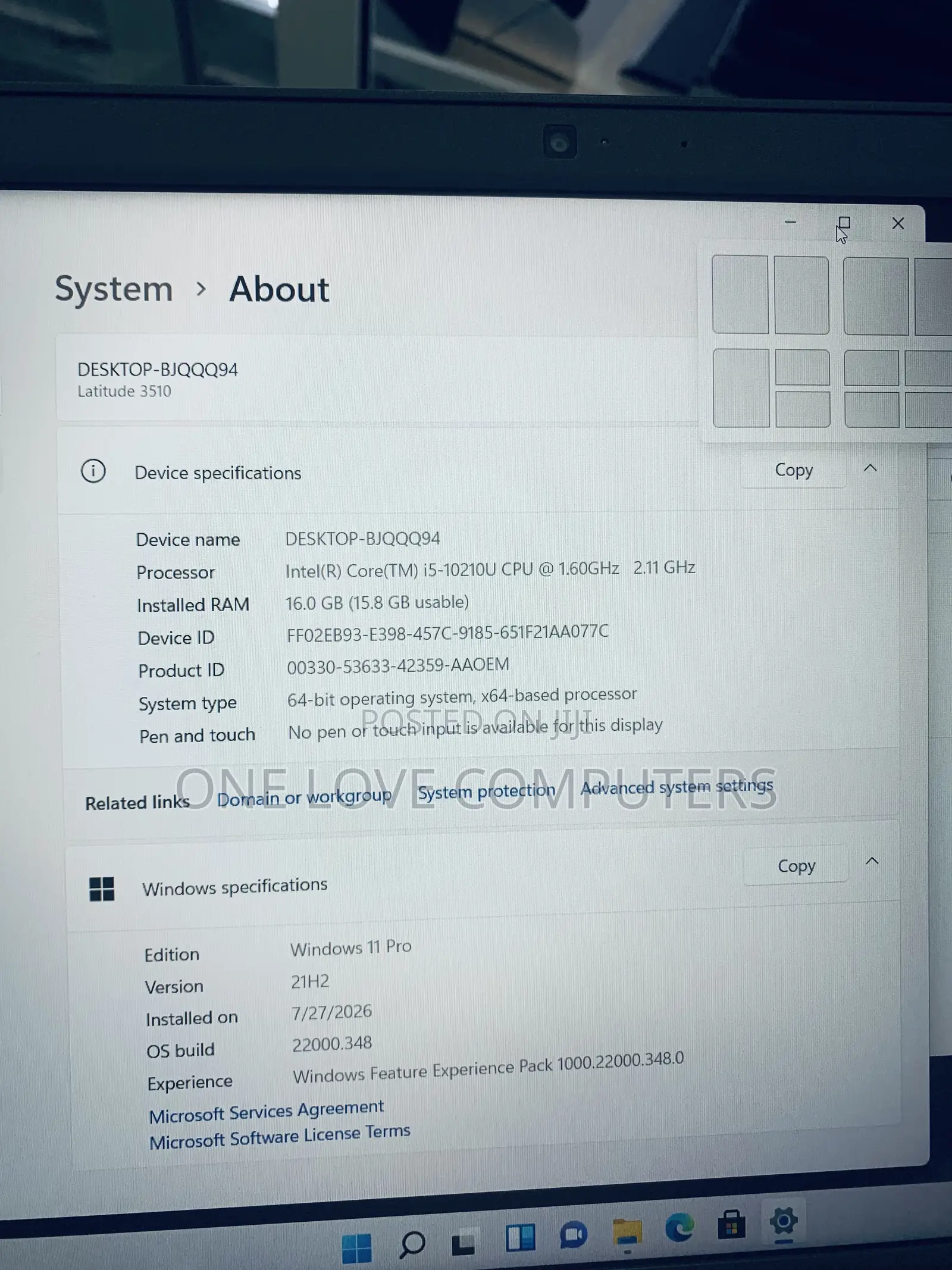
Task: Open the Windows Start menu
Action: click(x=356, y=1247)
